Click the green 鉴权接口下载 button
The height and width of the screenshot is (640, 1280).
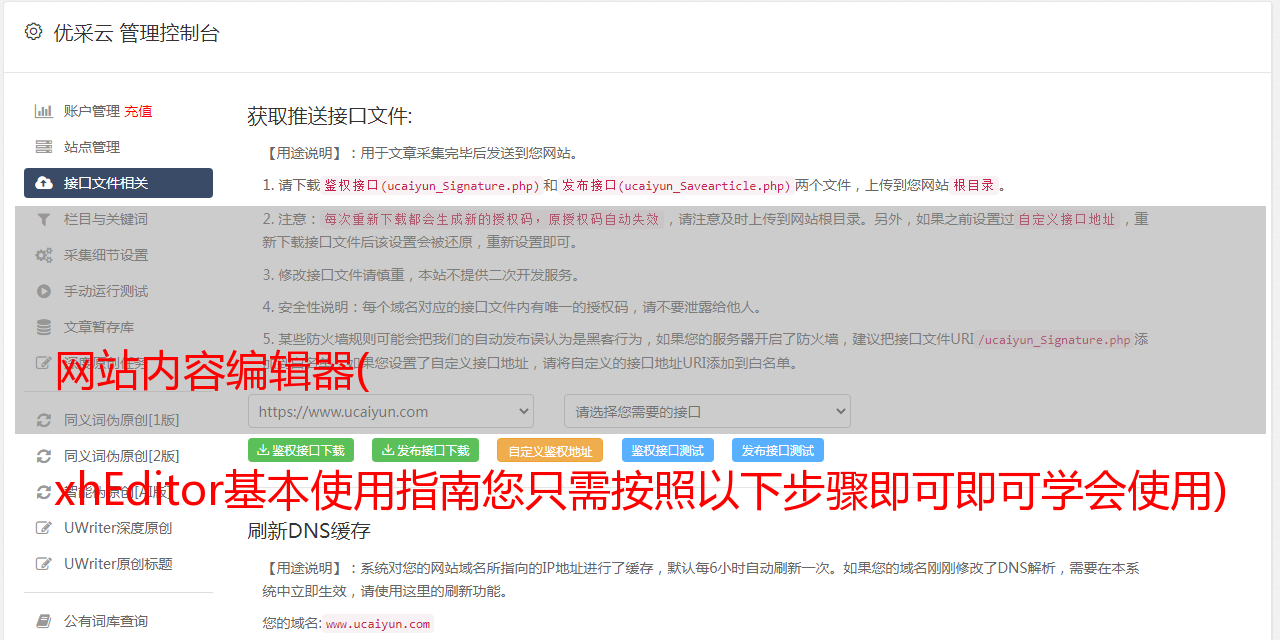pos(301,450)
